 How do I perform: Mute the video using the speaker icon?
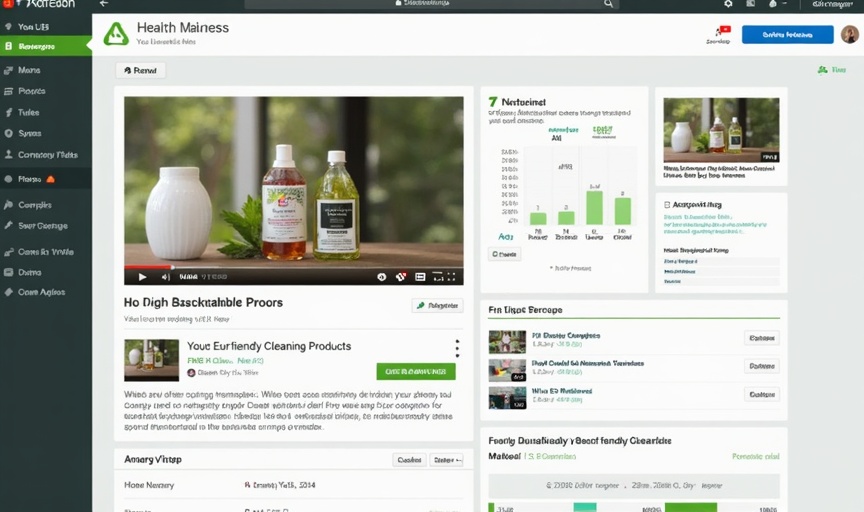pyautogui.click(x=165, y=277)
